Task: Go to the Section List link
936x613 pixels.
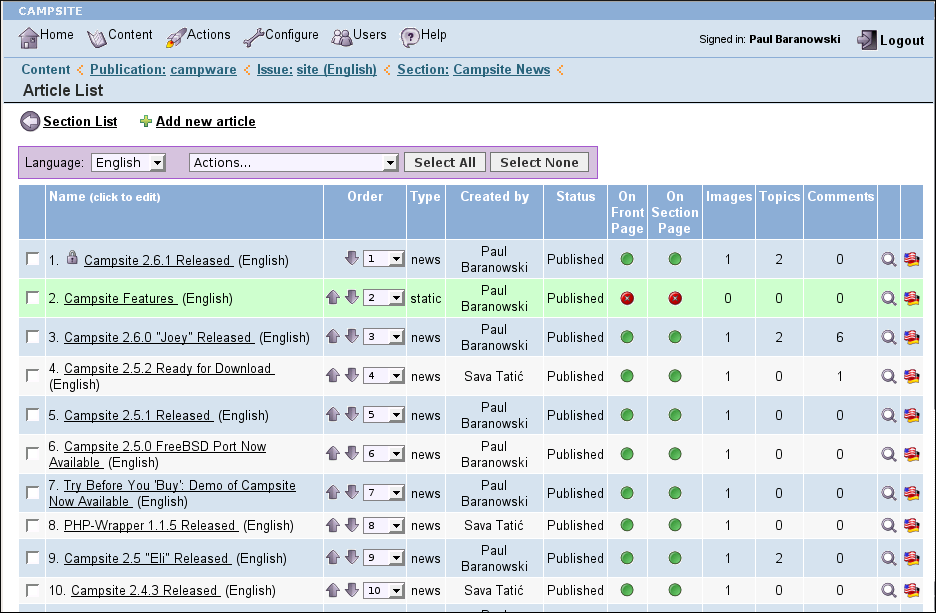Action: click(80, 121)
